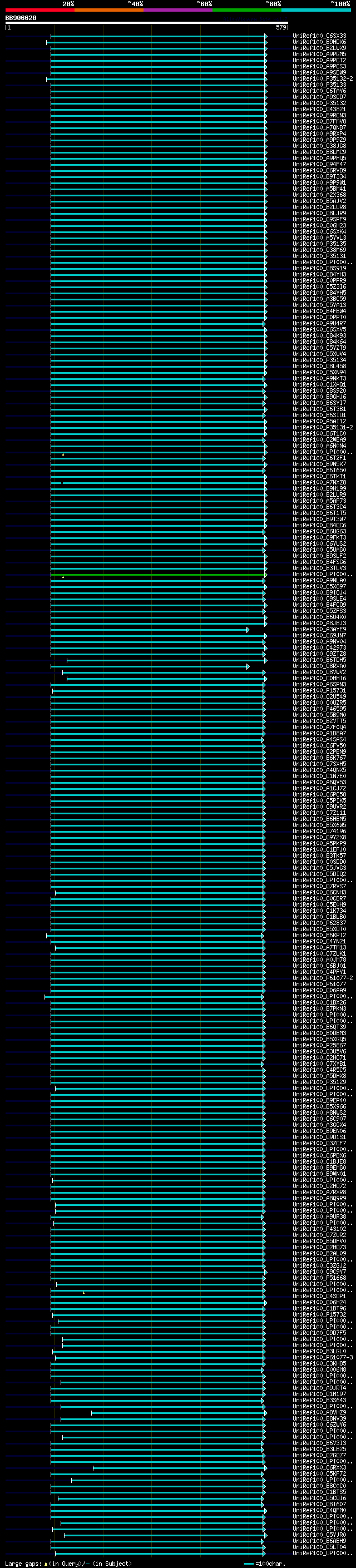
Task: Select hit UniRef100_B8NV39
Action: point(319,1419)
